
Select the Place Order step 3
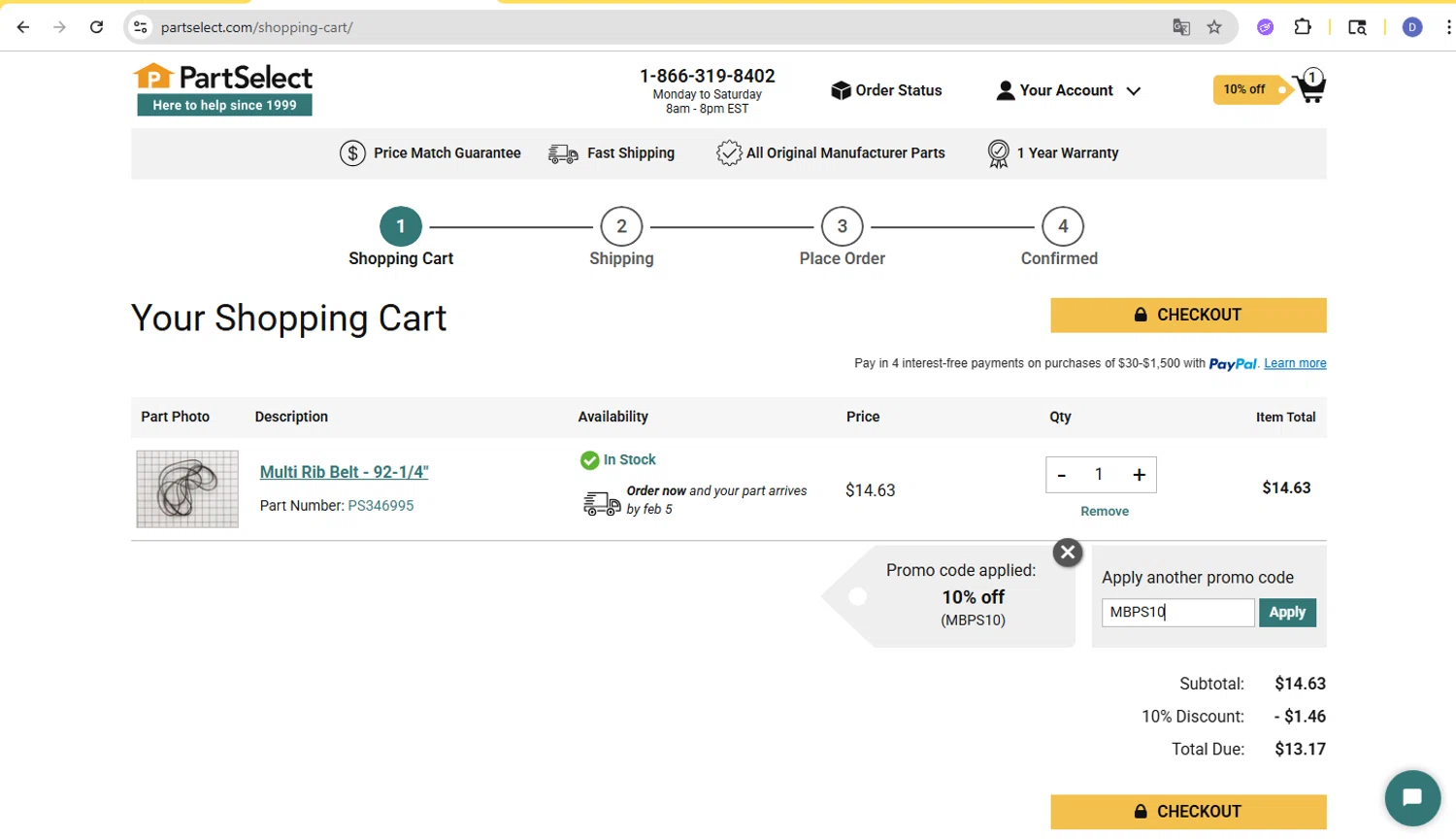(x=842, y=237)
